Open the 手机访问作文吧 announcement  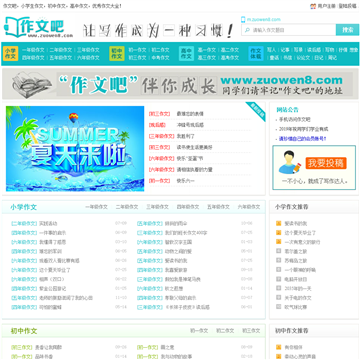coord(294,119)
